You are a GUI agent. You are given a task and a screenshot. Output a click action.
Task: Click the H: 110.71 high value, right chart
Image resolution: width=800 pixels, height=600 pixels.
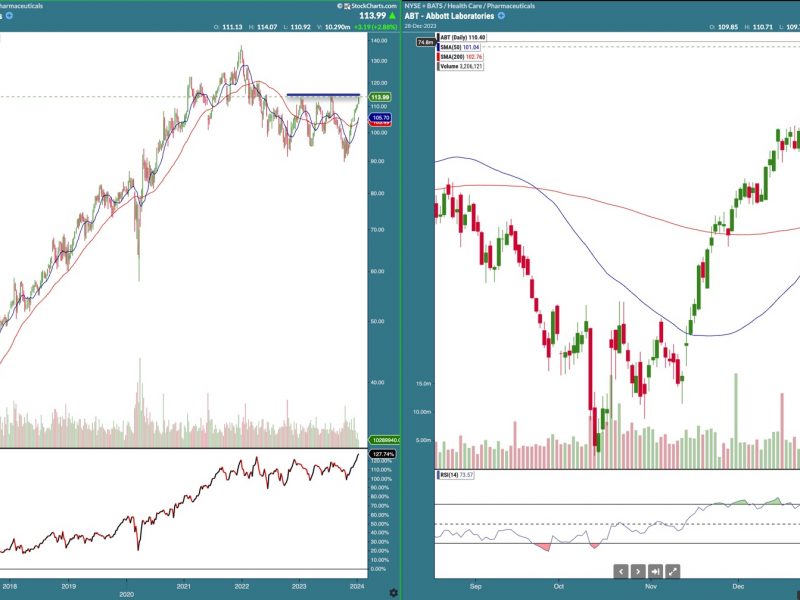pos(759,27)
